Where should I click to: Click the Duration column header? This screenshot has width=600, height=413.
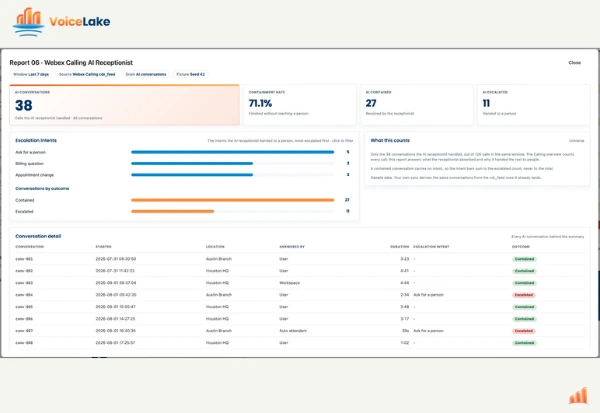399,246
